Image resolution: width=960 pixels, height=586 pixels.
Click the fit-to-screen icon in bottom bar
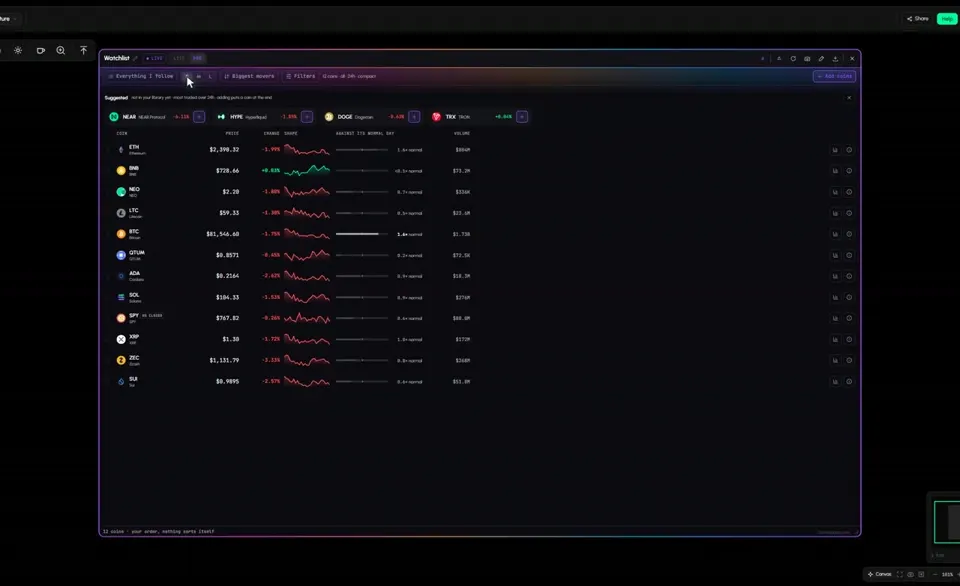click(899, 574)
